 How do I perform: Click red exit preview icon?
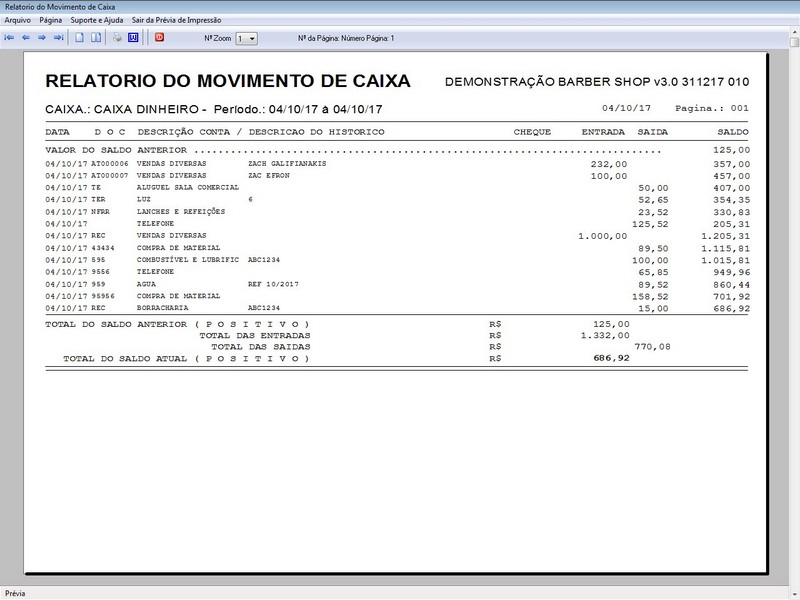tap(159, 37)
